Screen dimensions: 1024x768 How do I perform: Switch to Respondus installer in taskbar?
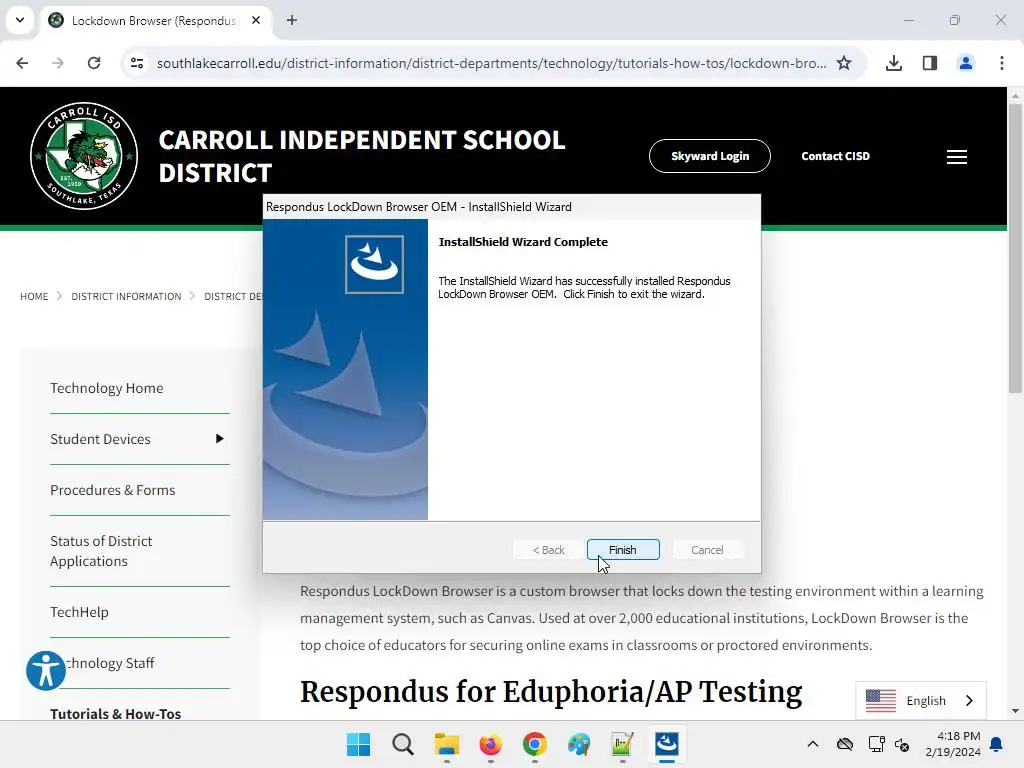[x=667, y=744]
